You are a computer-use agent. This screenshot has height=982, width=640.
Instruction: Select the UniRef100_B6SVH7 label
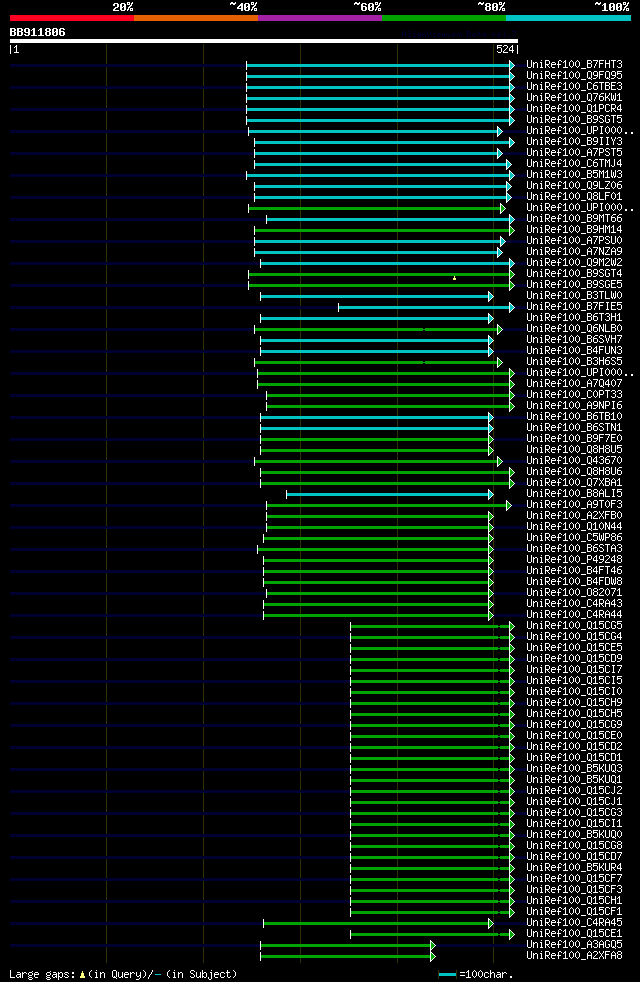[x=574, y=339]
